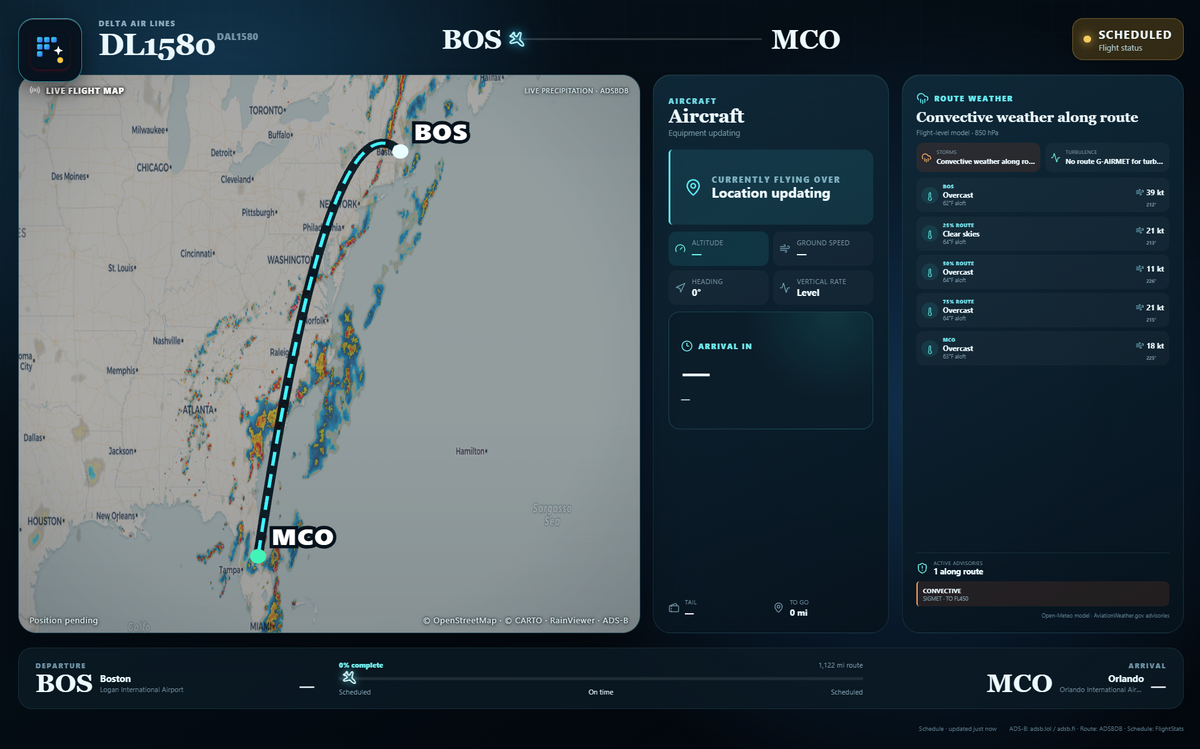Click the 1 along route advisories text
1200x749 pixels.
958,572
